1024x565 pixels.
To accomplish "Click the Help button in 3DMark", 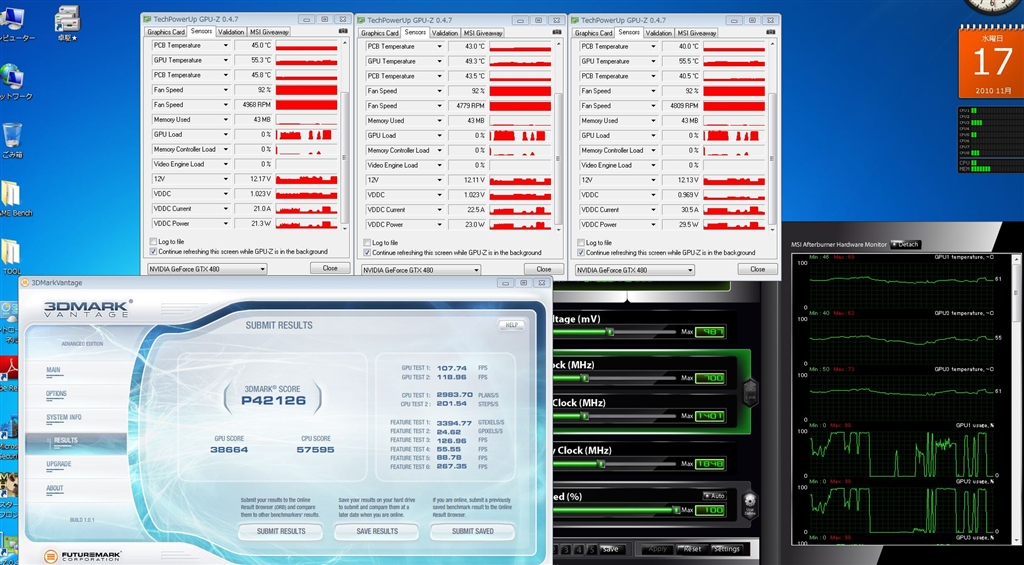I will [511, 325].
